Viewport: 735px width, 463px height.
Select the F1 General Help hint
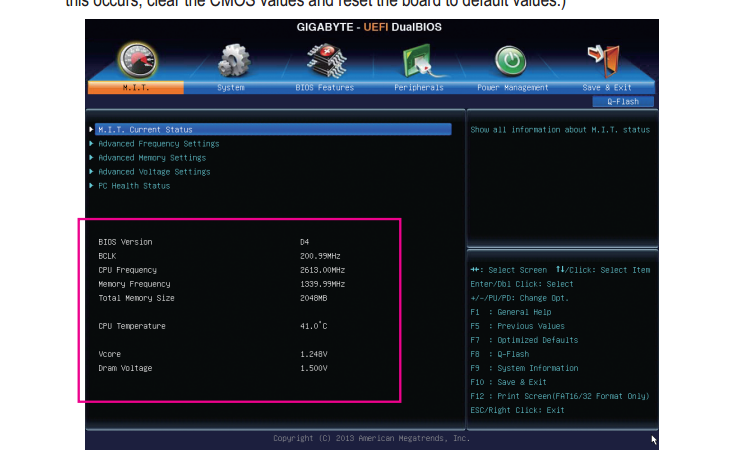click(511, 312)
